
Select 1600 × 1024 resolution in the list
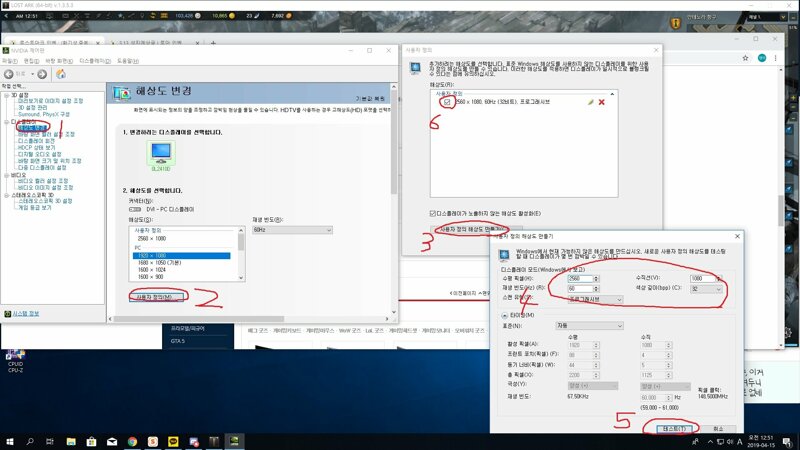[x=152, y=270]
